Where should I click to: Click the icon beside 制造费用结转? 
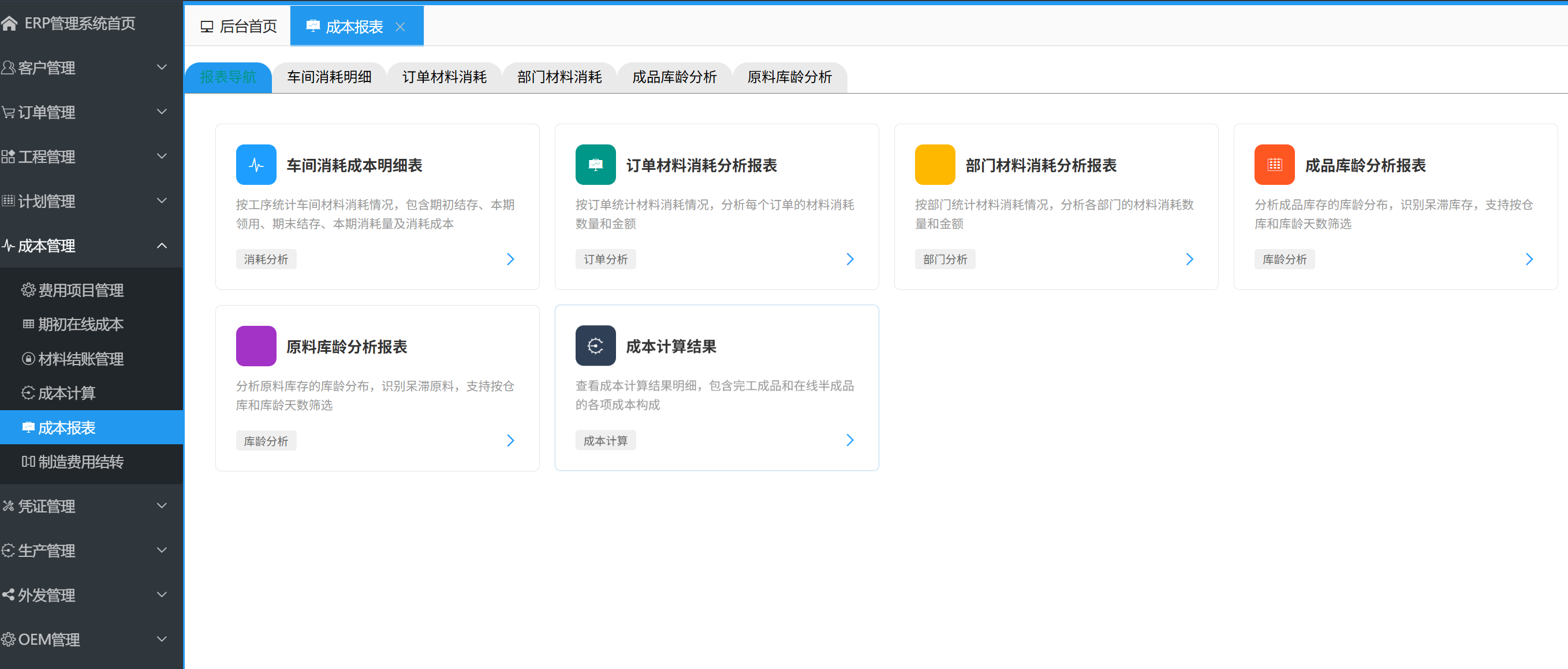tap(28, 462)
